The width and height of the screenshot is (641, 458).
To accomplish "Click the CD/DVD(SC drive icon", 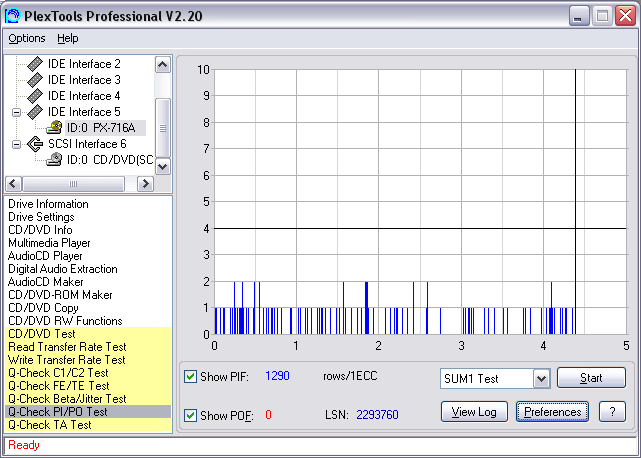I will coord(54,159).
